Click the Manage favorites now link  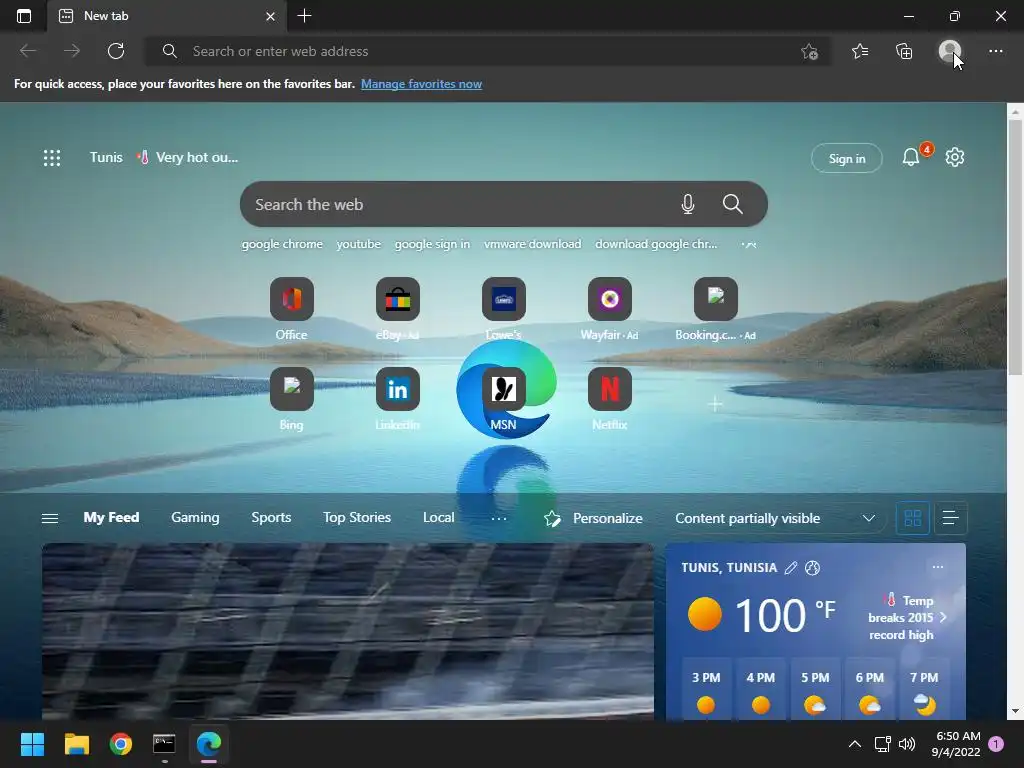(421, 84)
